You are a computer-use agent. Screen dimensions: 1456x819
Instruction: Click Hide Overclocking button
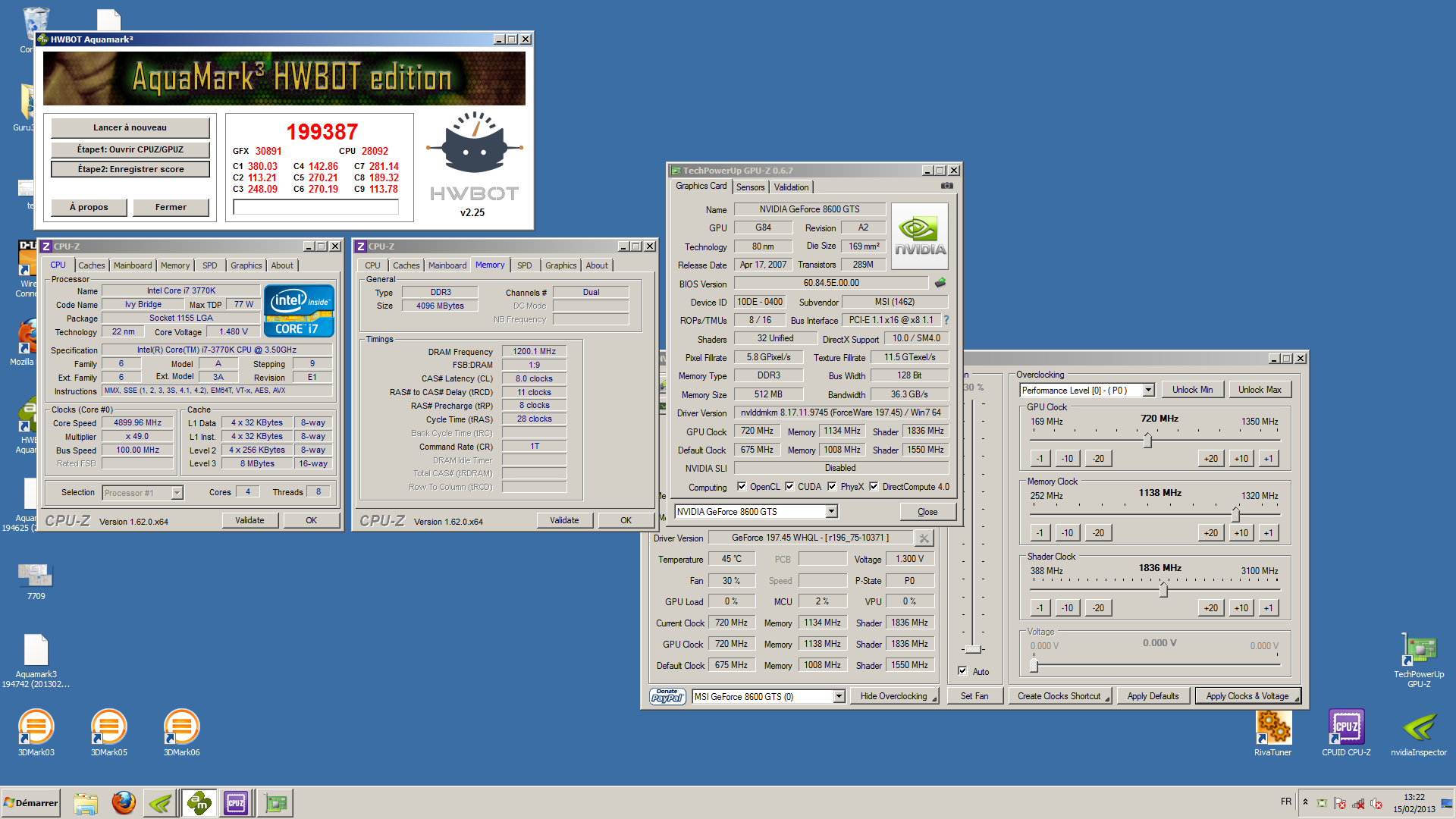pyautogui.click(x=894, y=696)
